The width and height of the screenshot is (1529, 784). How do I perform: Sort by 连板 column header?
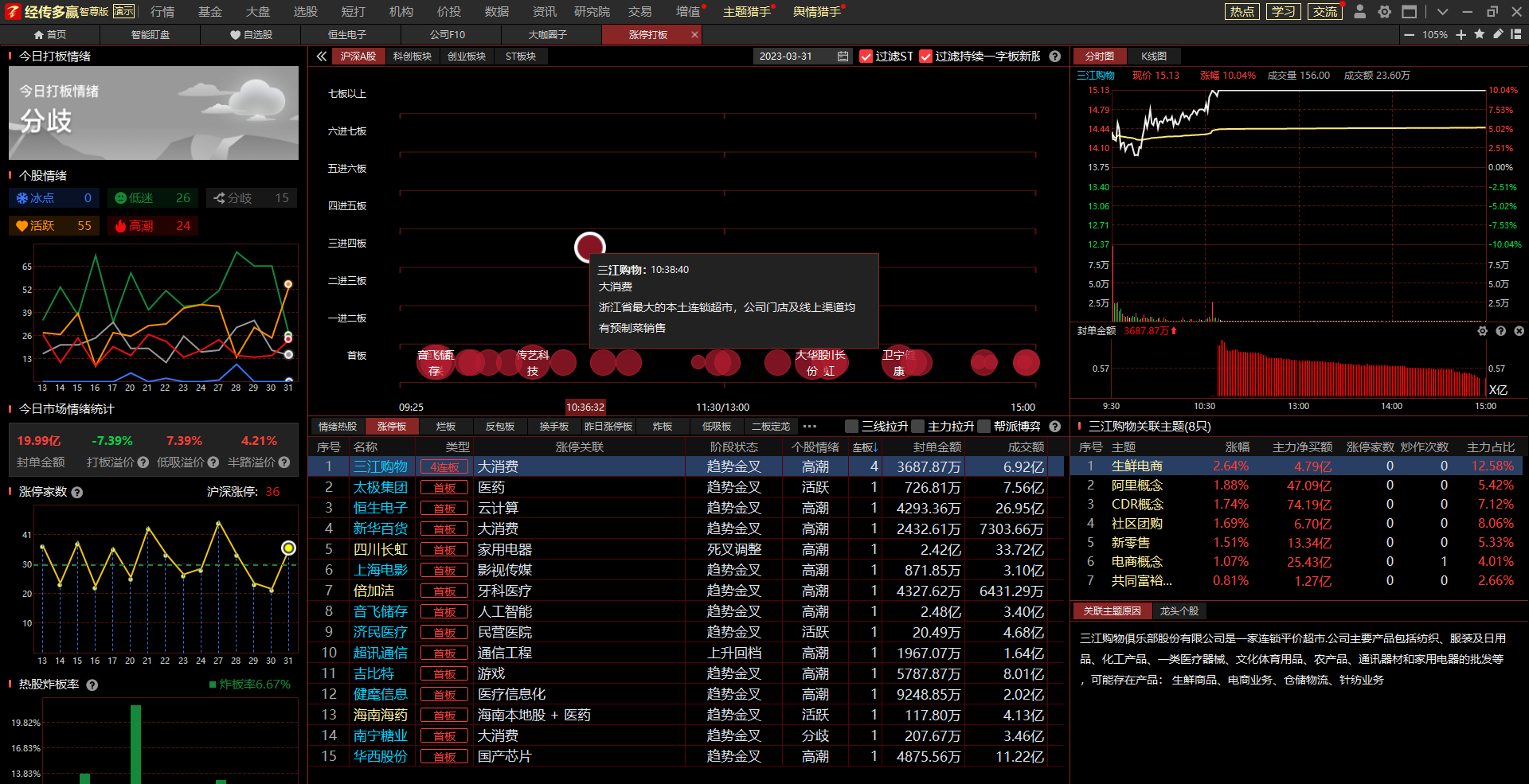tap(864, 447)
